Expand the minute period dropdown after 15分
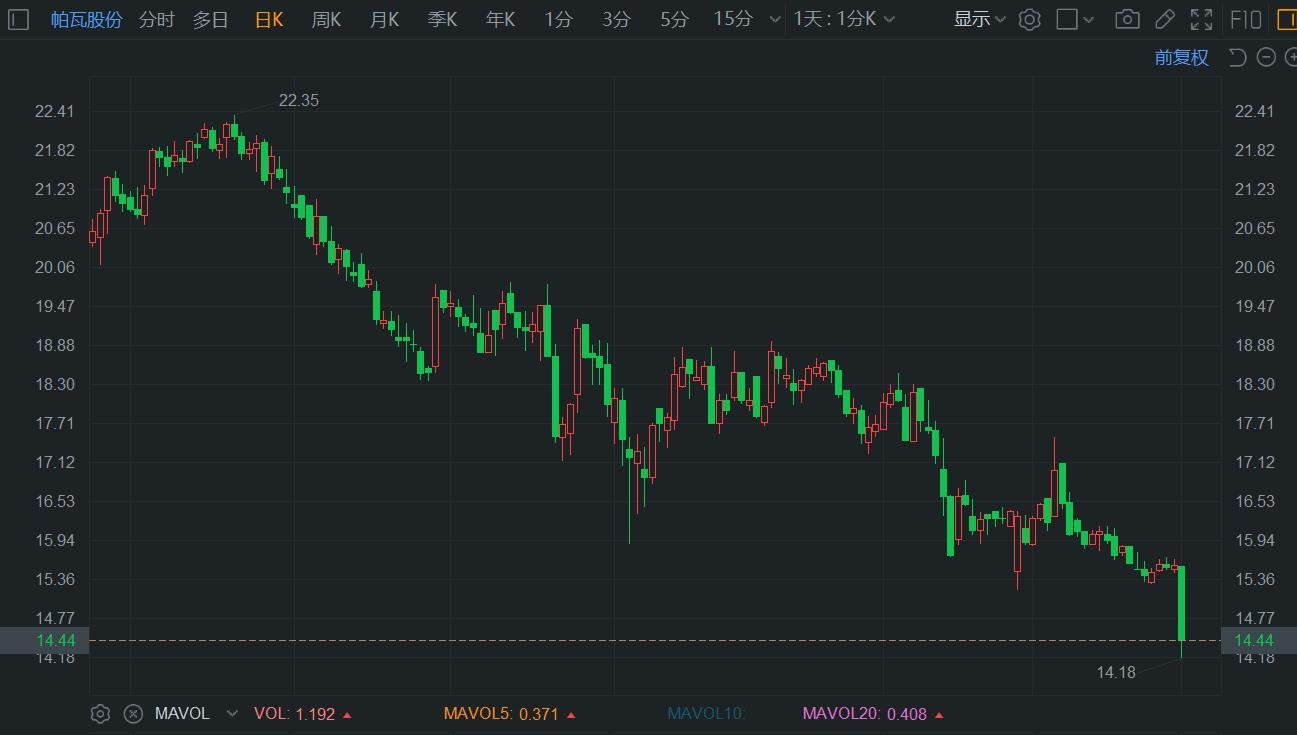The width and height of the screenshot is (1297, 735). [x=774, y=19]
